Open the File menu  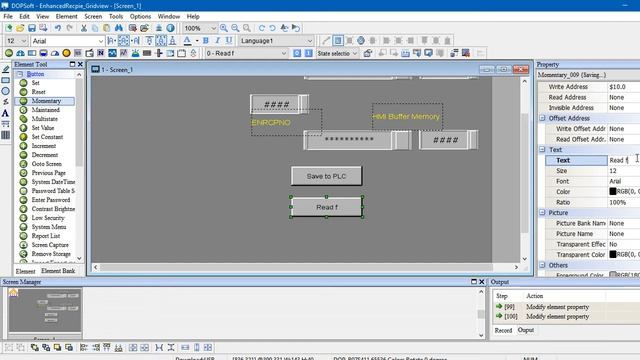(x=8, y=16)
